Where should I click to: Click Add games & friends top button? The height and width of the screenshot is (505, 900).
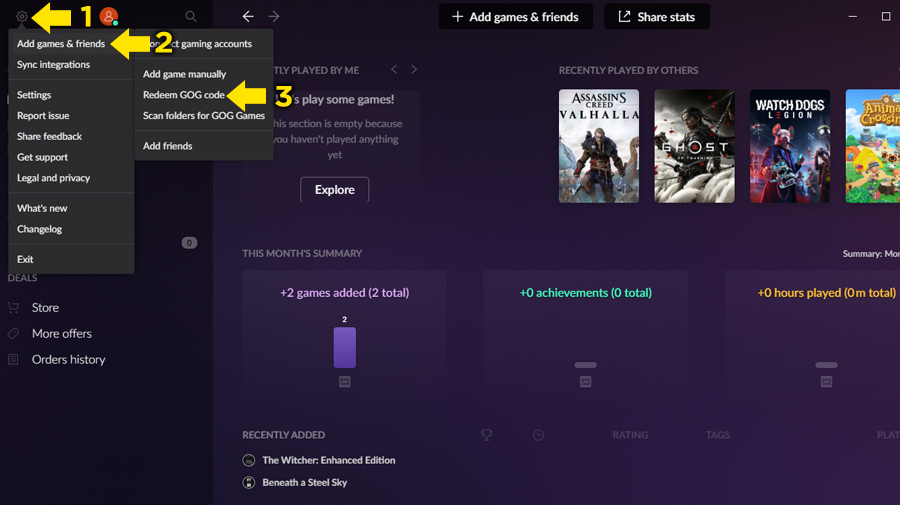pos(515,17)
